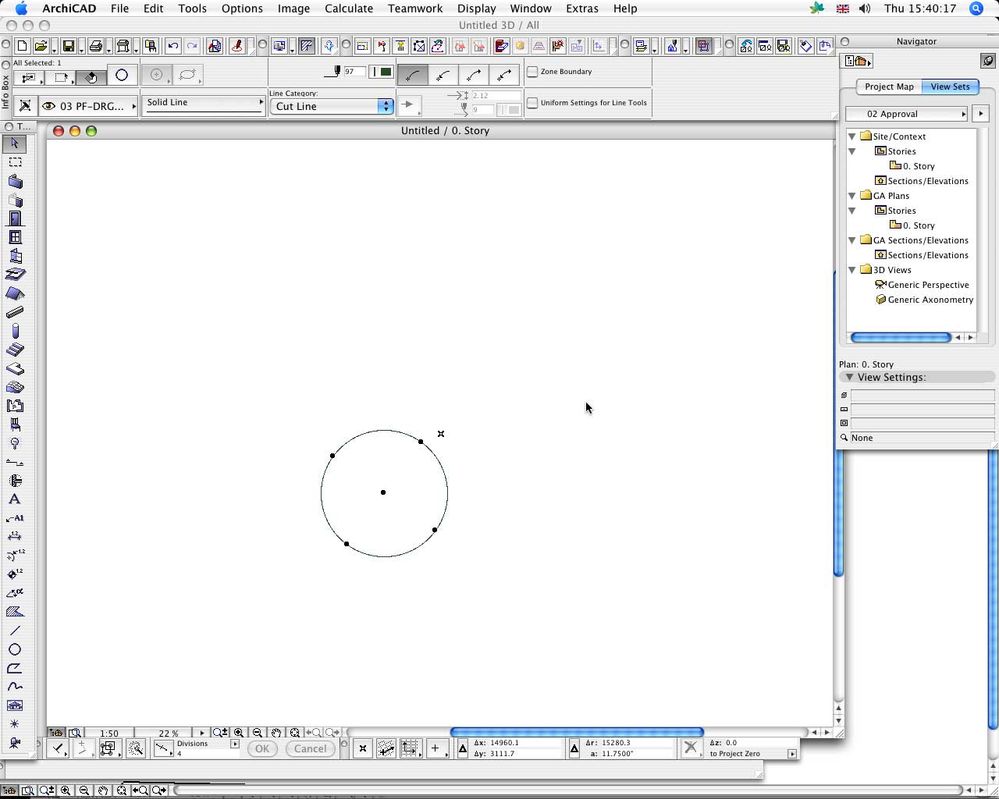Click the Undo arrow in the top toolbar
This screenshot has height=799, width=999.
point(173,45)
